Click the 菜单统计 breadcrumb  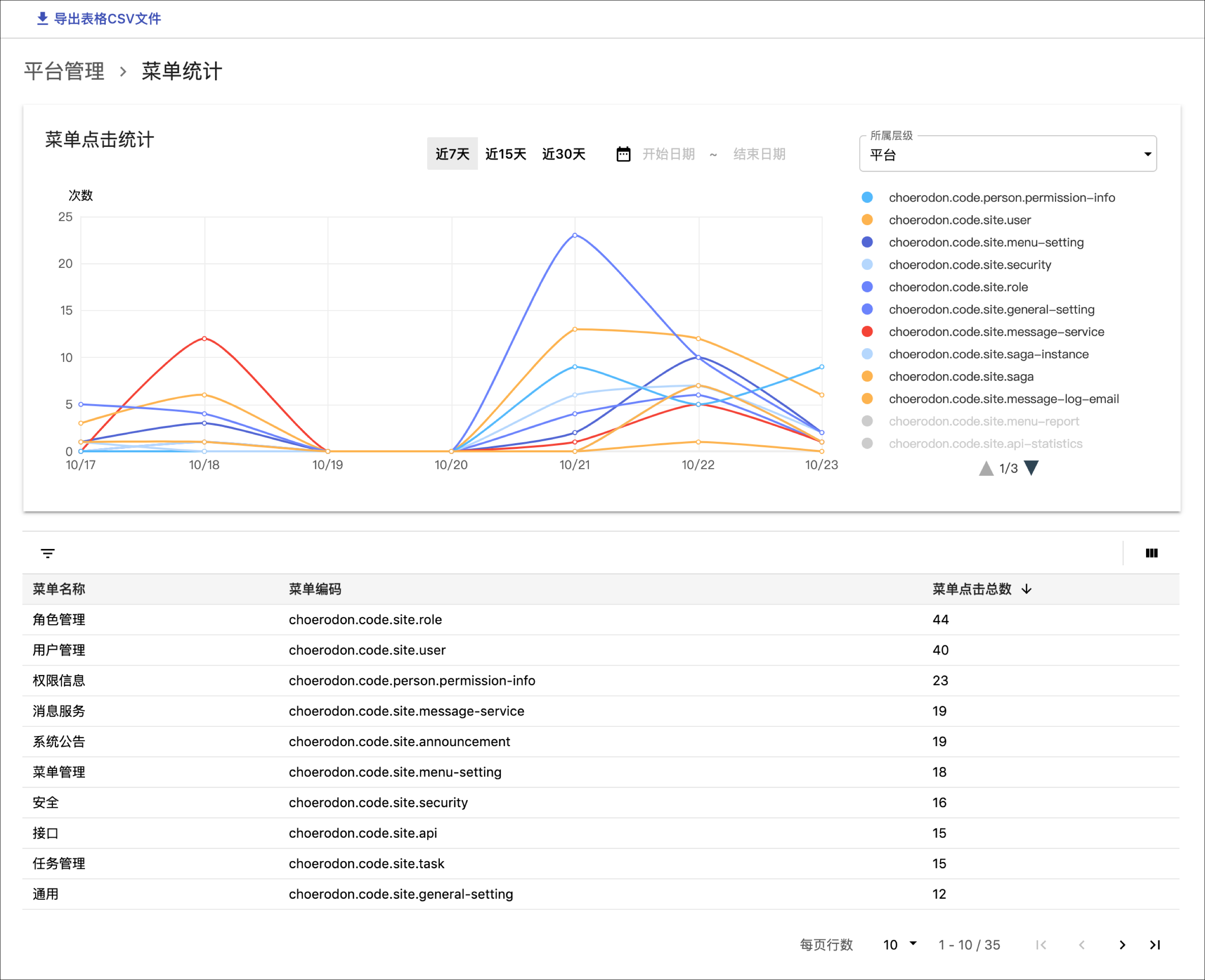182,72
